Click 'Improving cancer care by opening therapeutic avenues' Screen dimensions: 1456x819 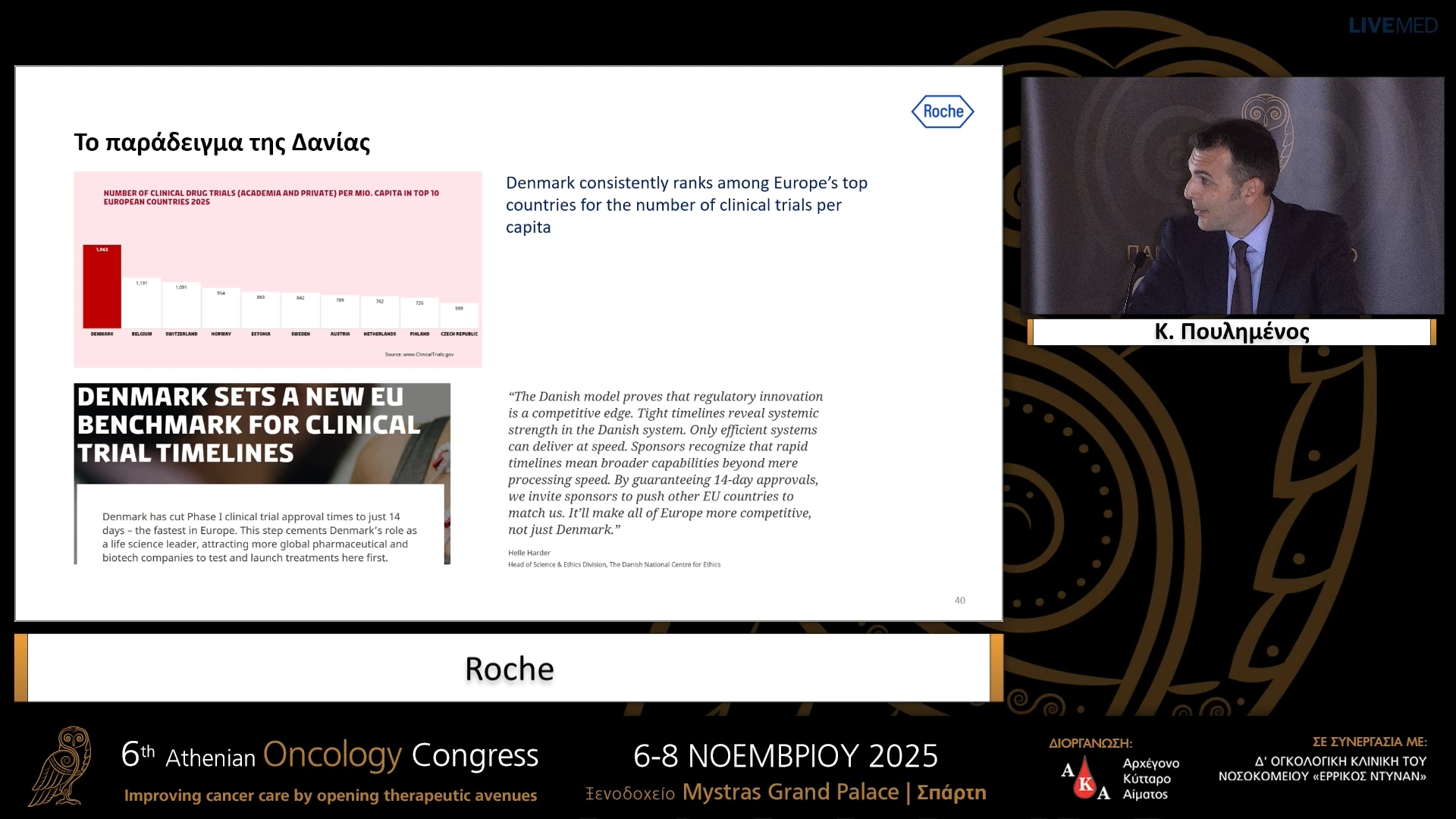(331, 795)
